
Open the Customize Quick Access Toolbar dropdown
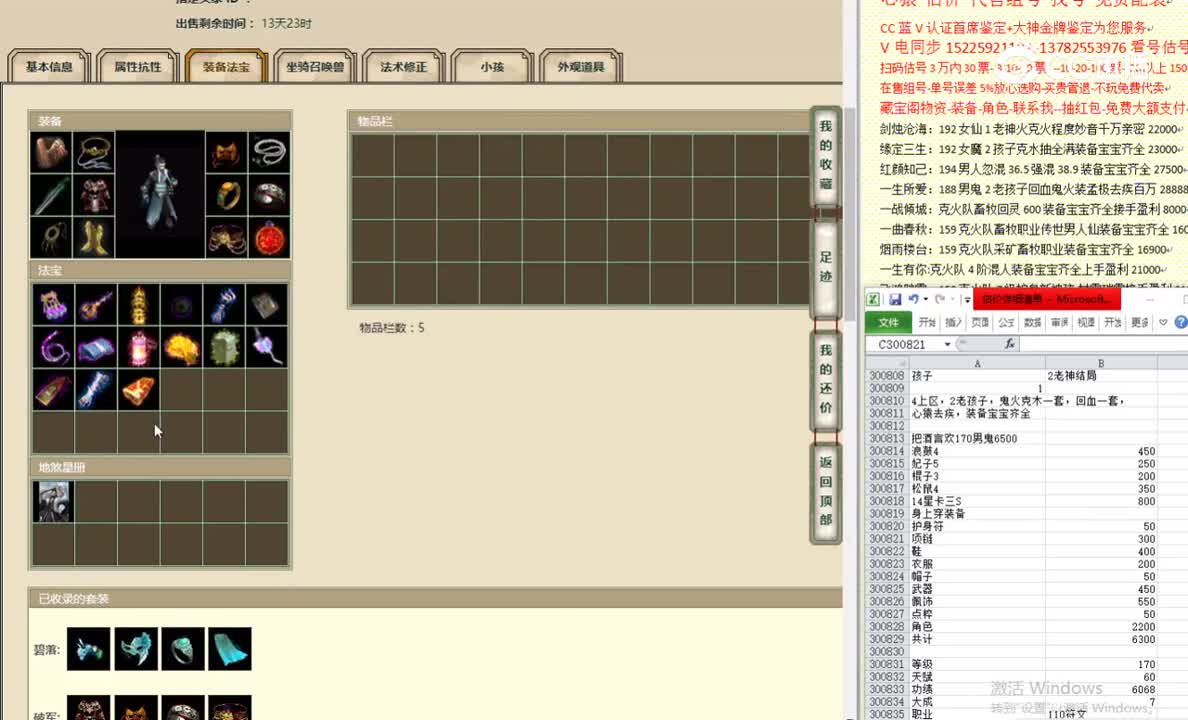pos(968,300)
